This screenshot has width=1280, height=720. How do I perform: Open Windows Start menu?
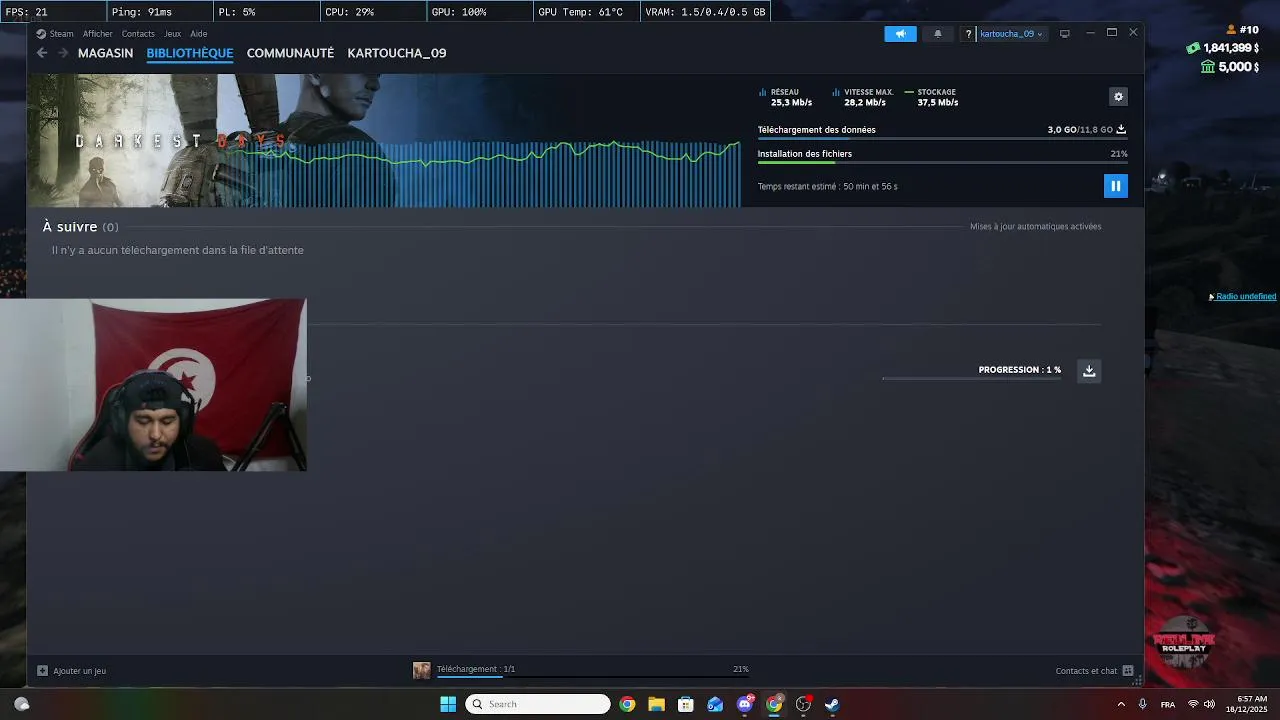448,704
